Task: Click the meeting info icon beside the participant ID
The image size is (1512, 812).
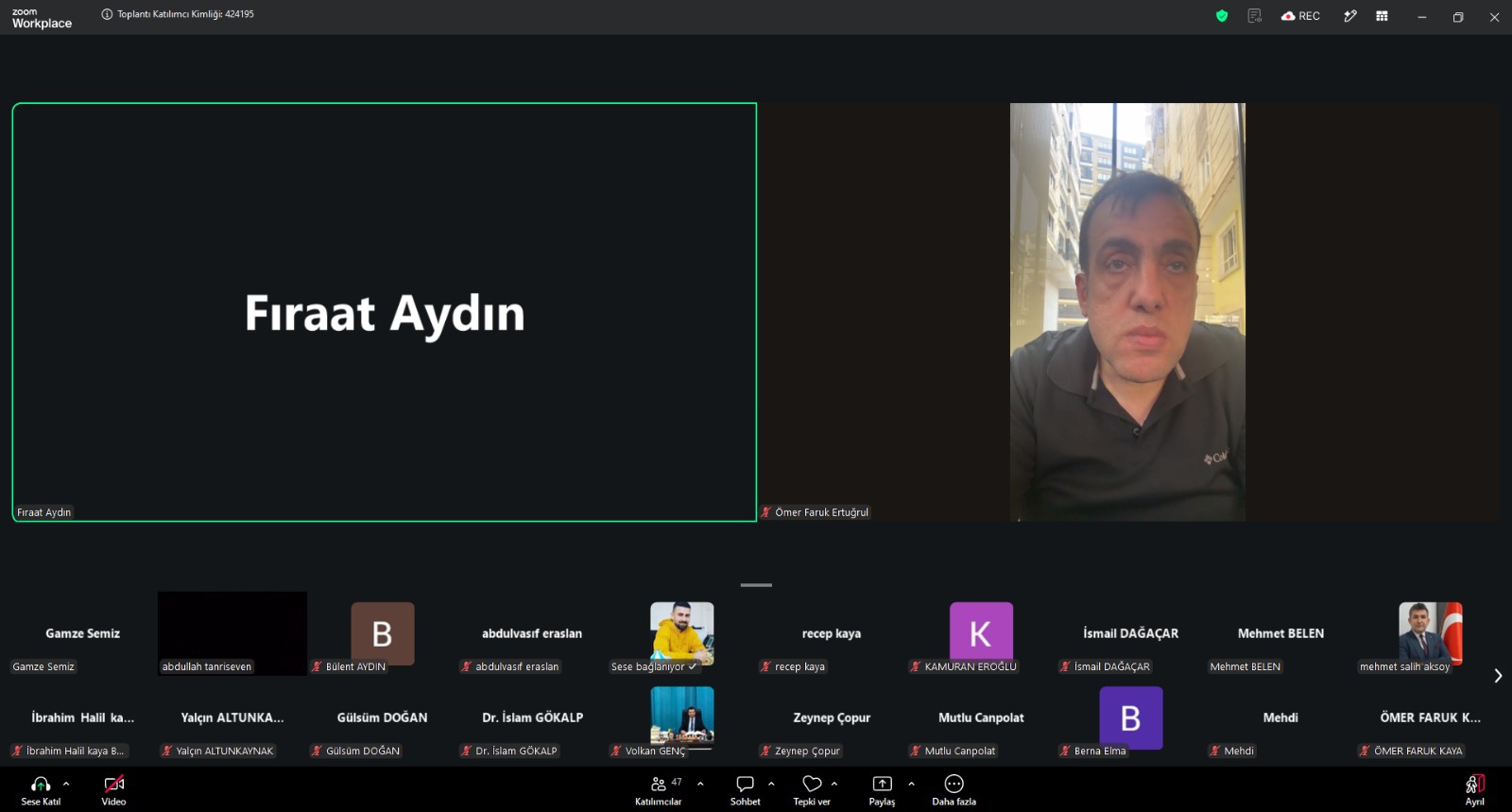Action: pos(107,14)
